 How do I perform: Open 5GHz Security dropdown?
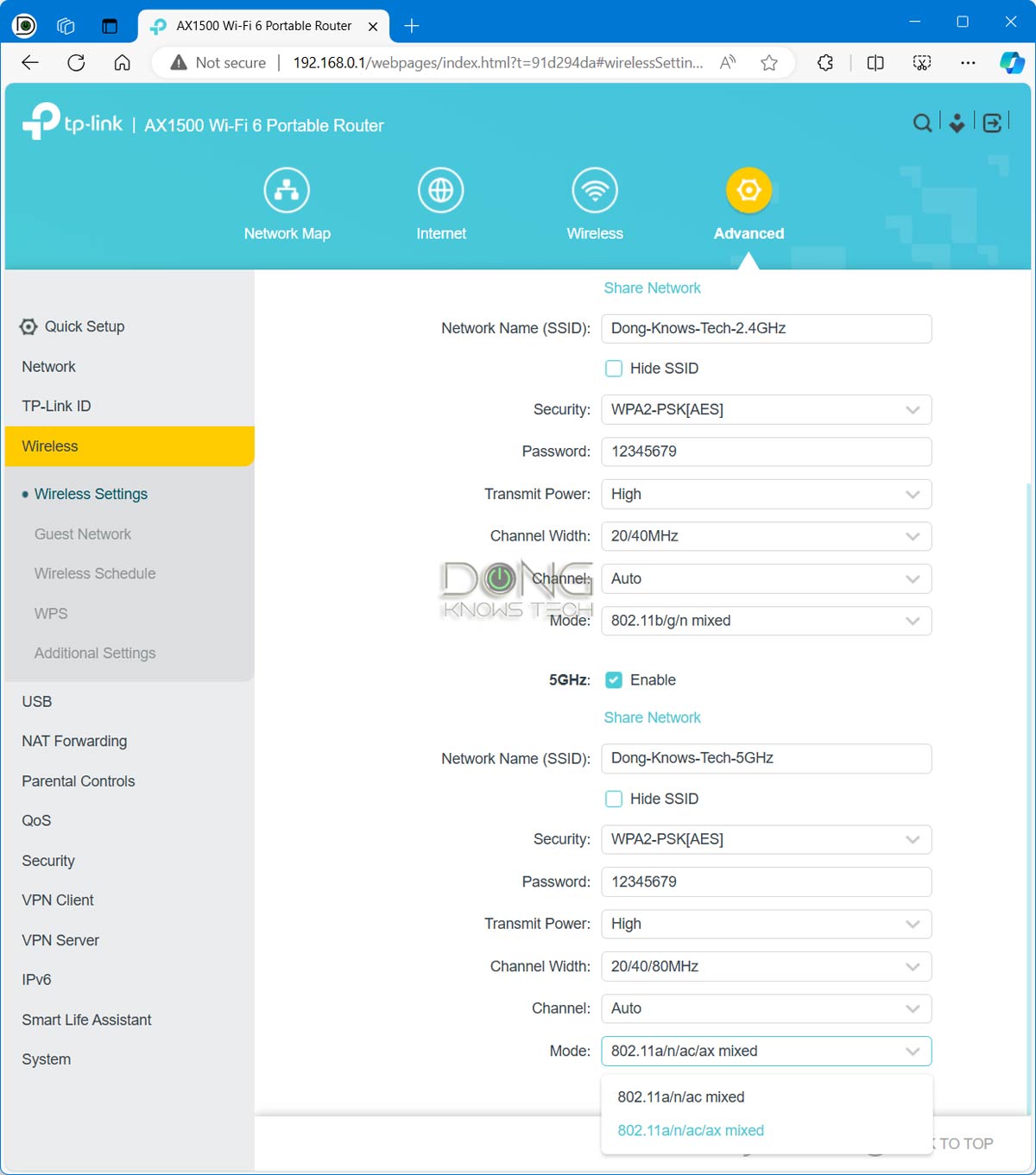click(x=767, y=839)
